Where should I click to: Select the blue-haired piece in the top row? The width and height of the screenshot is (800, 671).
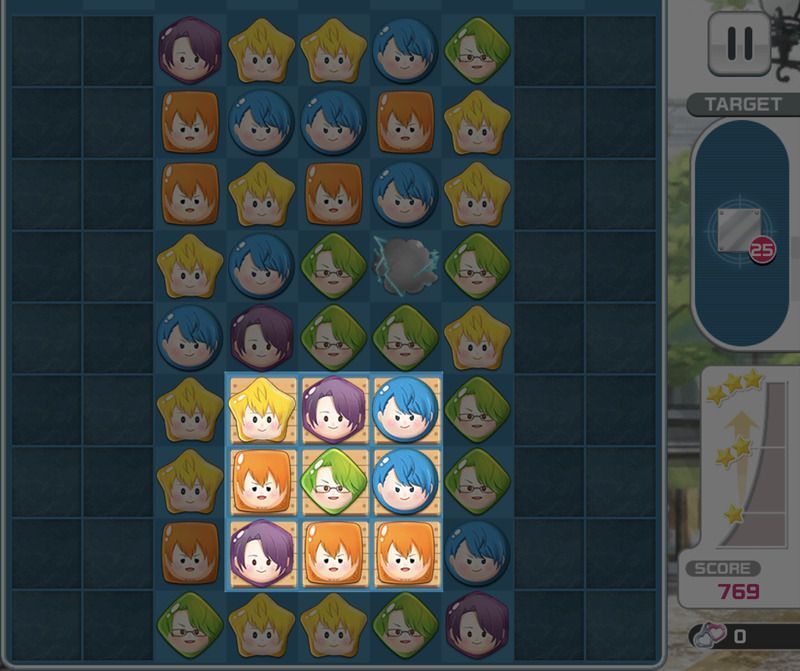pos(405,51)
